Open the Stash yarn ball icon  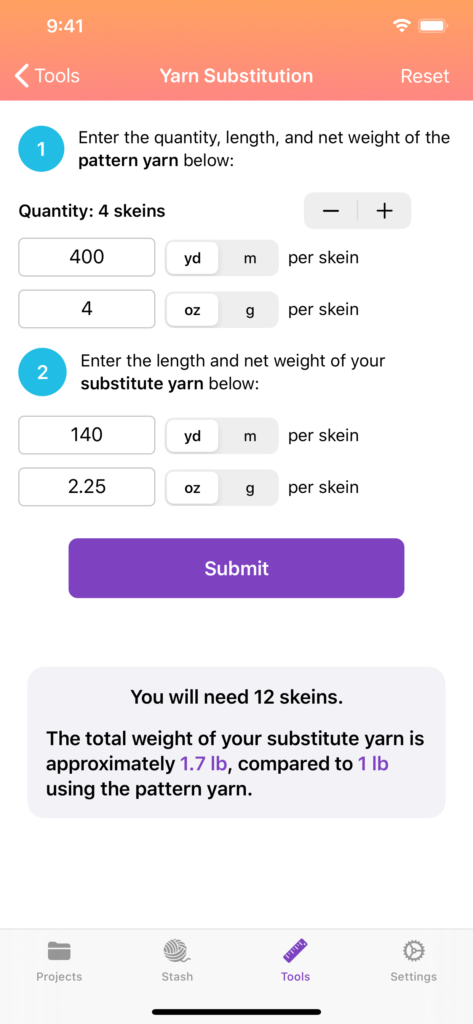point(176,951)
